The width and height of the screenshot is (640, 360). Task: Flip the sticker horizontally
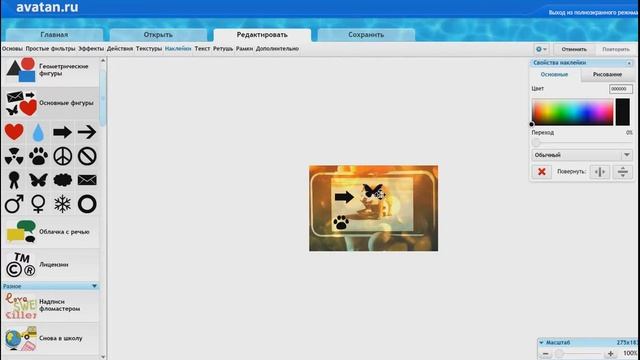pyautogui.click(x=600, y=172)
